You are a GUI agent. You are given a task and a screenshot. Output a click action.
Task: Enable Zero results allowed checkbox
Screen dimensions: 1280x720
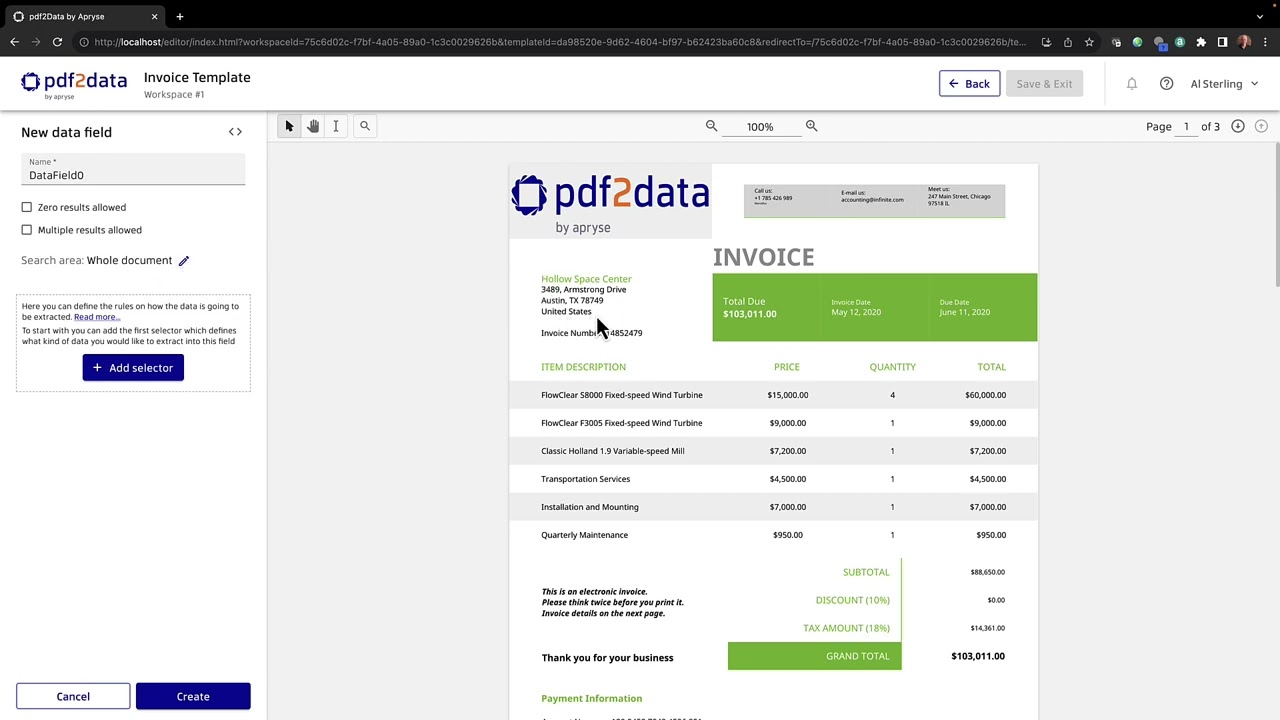pyautogui.click(x=27, y=207)
